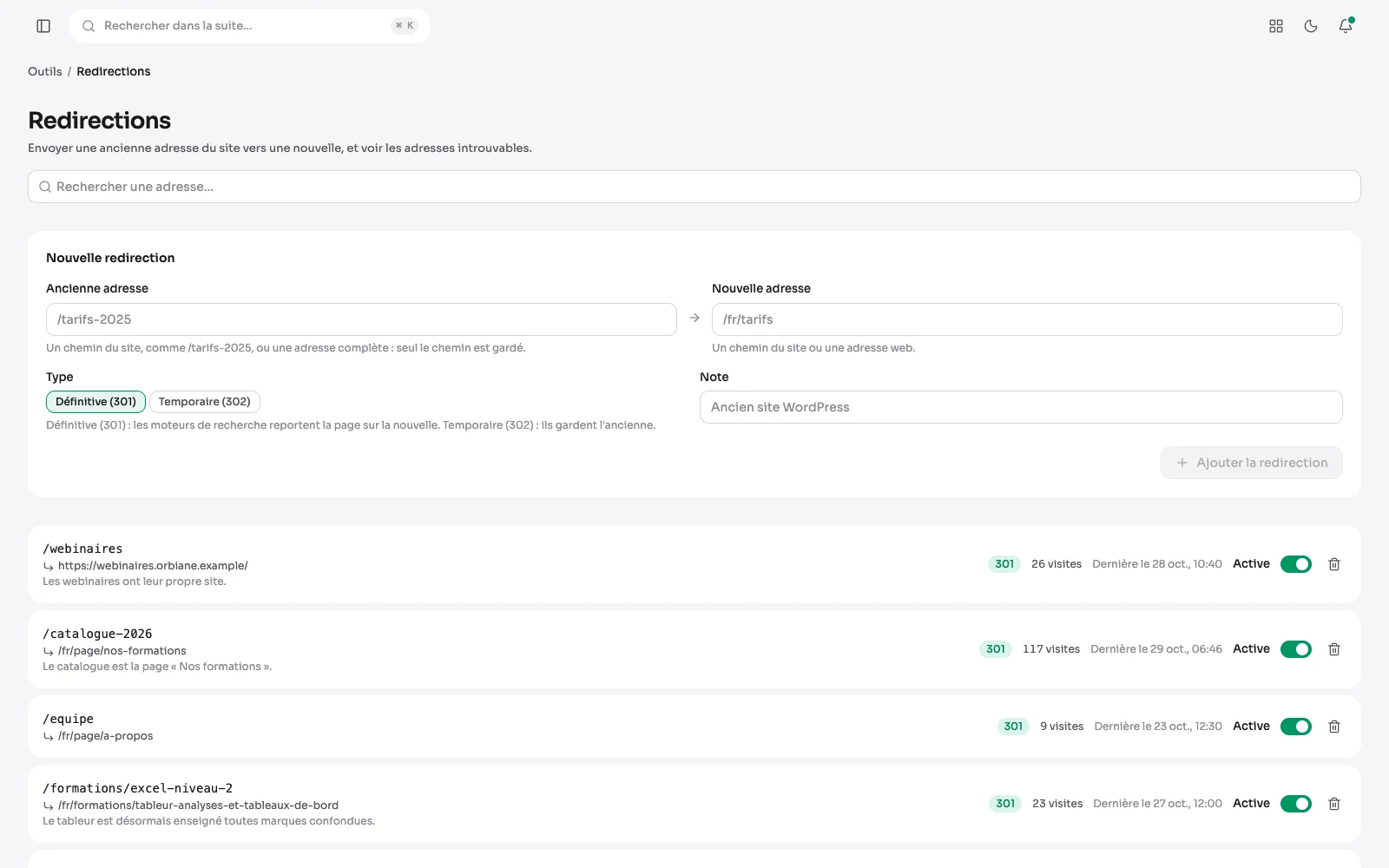Image resolution: width=1389 pixels, height=868 pixels.
Task: Disable the /webinaires redirection toggle
Action: pos(1296,564)
